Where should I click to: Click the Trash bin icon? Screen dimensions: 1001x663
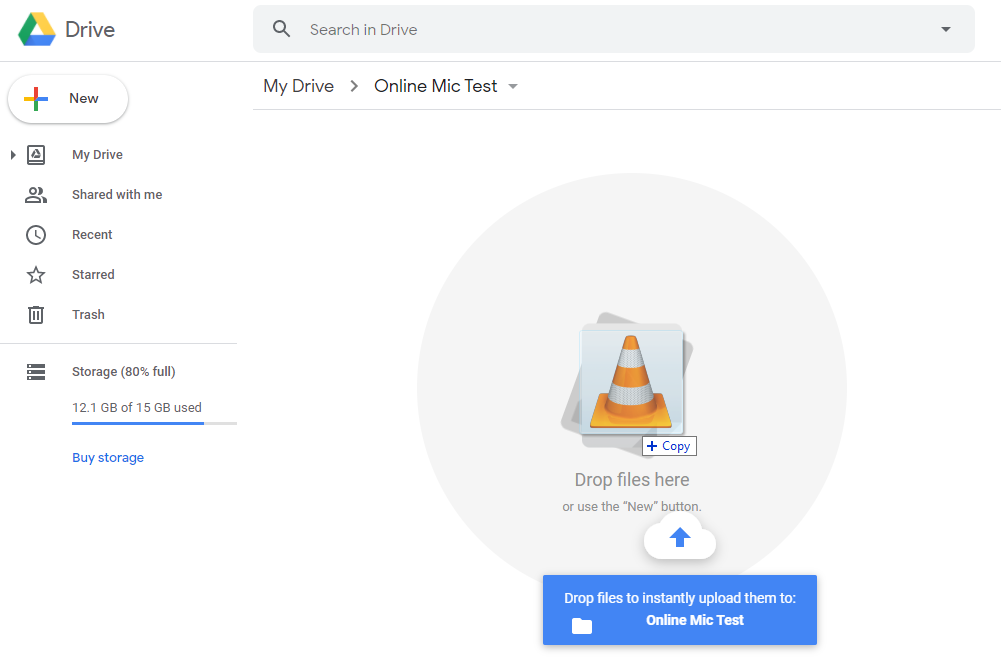(x=36, y=315)
